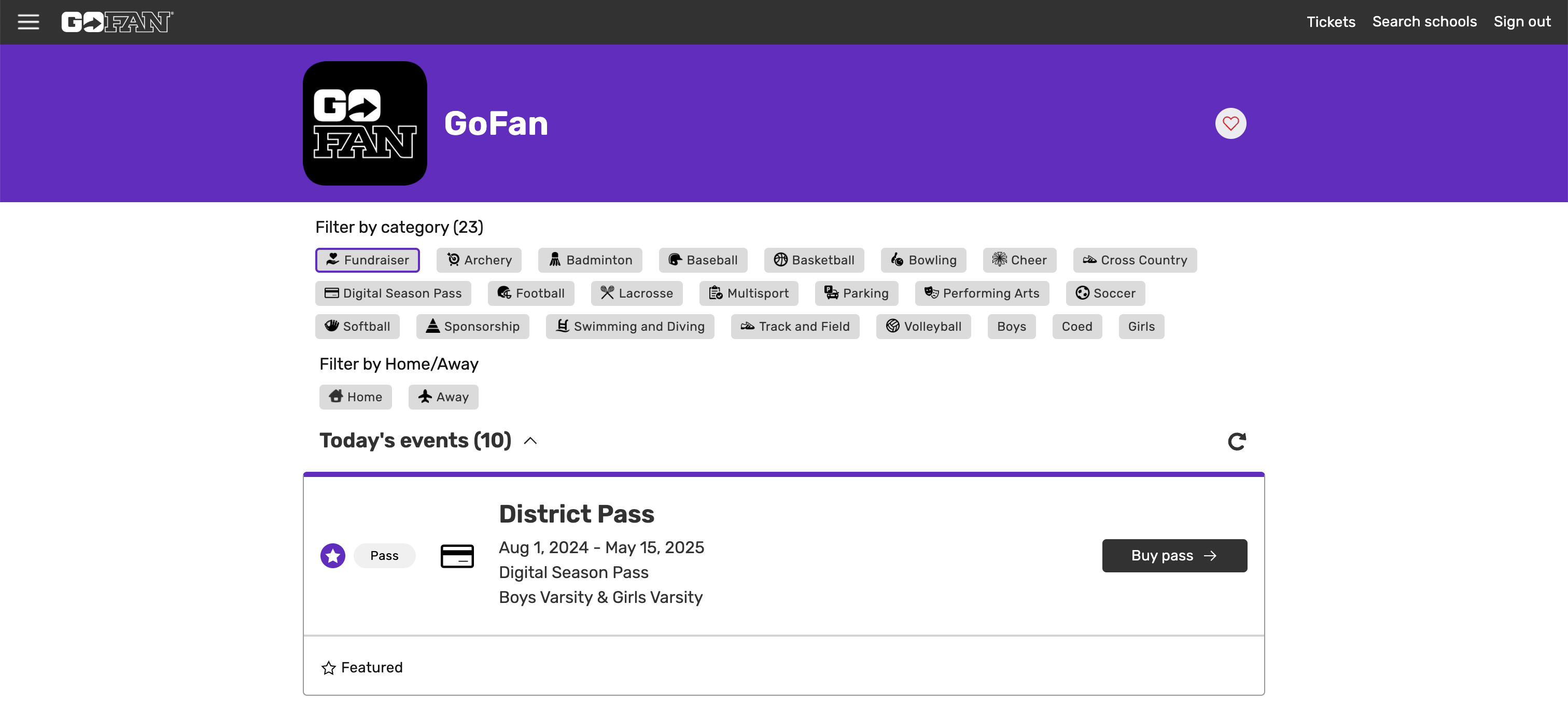This screenshot has width=1568, height=703.
Task: Select the Basketball category filter
Action: point(814,260)
